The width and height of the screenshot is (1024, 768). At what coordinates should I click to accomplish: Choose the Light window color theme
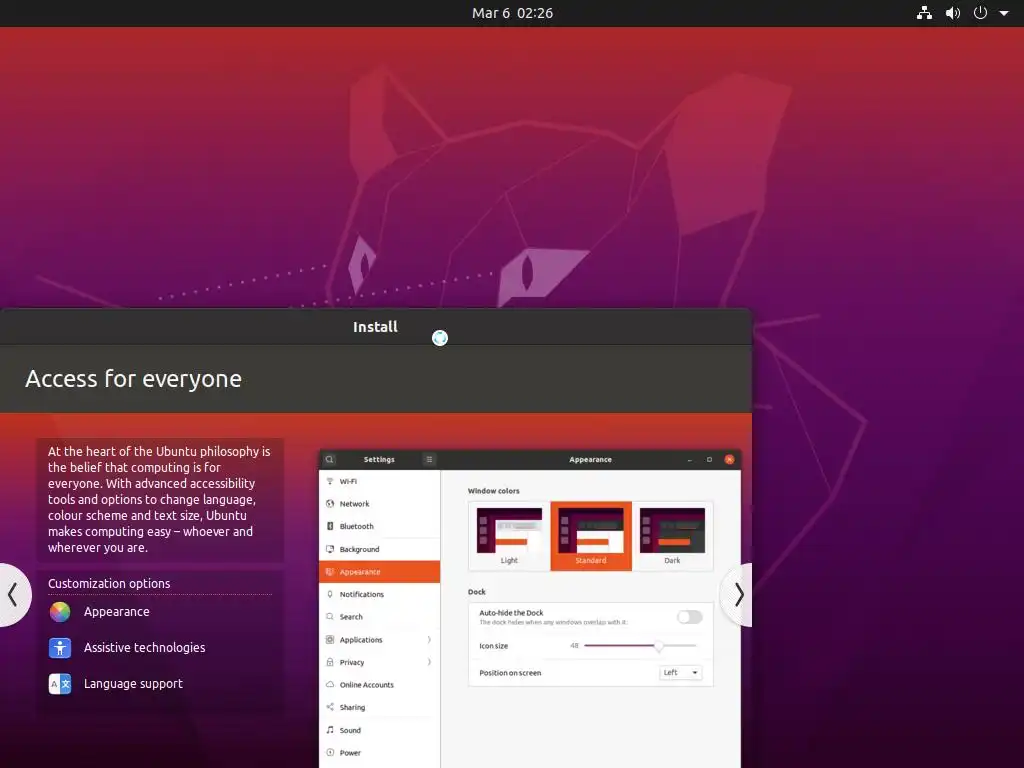click(x=509, y=536)
